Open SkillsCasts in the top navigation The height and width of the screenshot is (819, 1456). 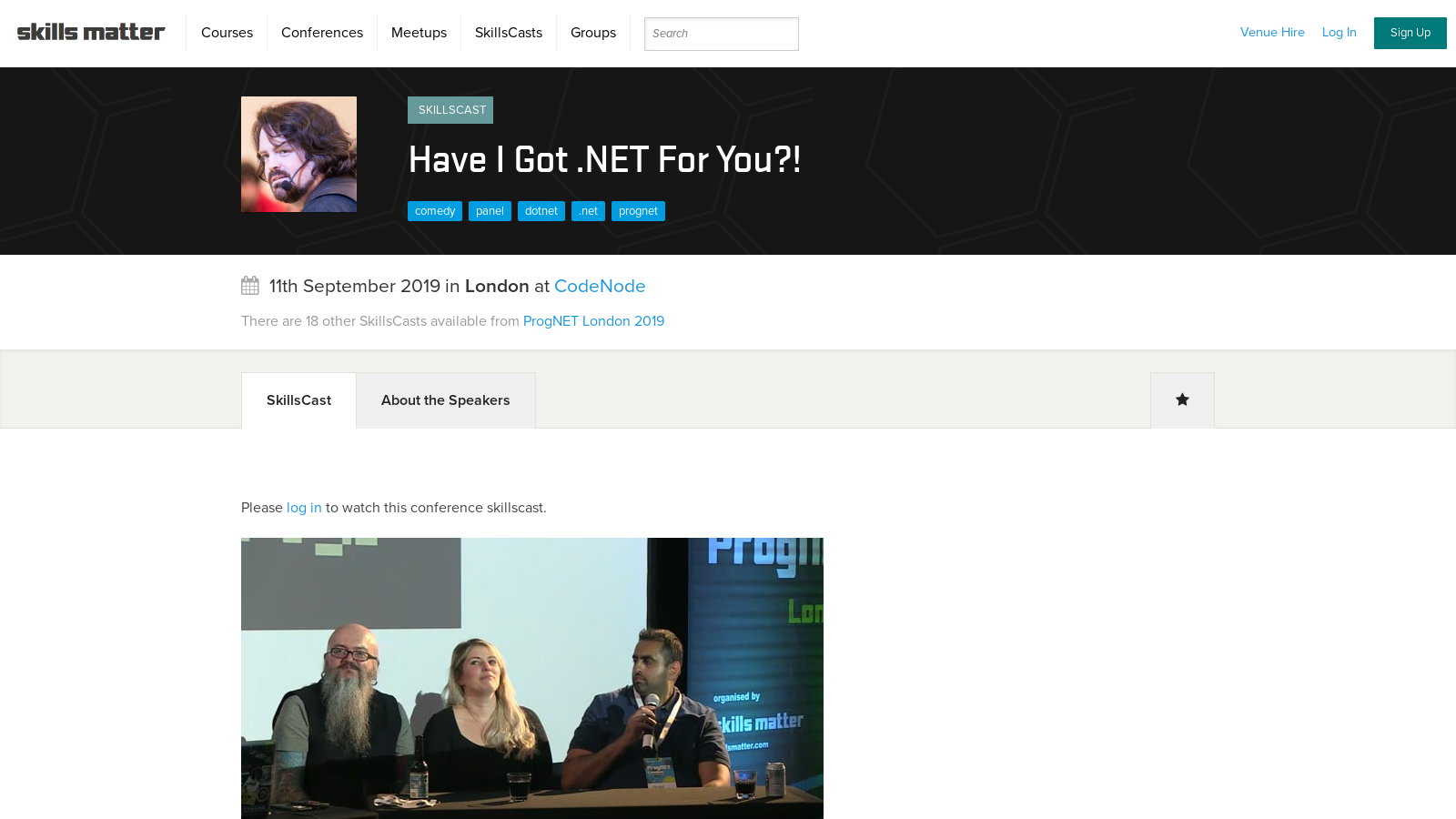coord(509,33)
